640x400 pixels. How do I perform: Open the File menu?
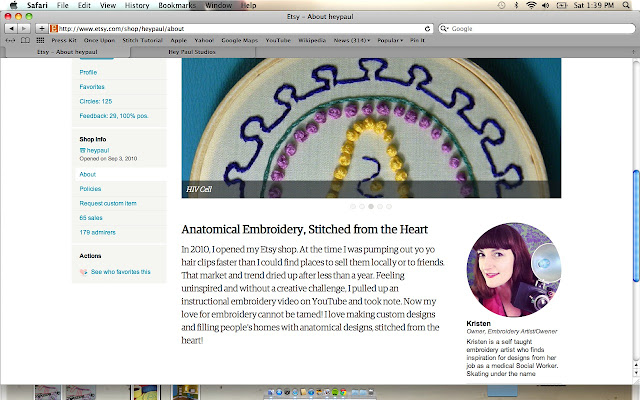point(62,5)
